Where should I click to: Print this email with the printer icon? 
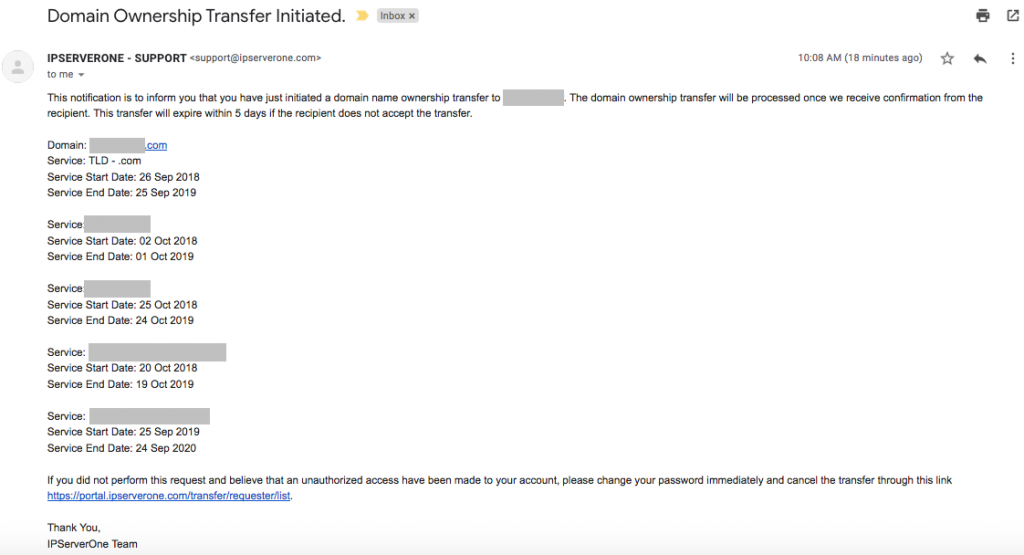(982, 16)
